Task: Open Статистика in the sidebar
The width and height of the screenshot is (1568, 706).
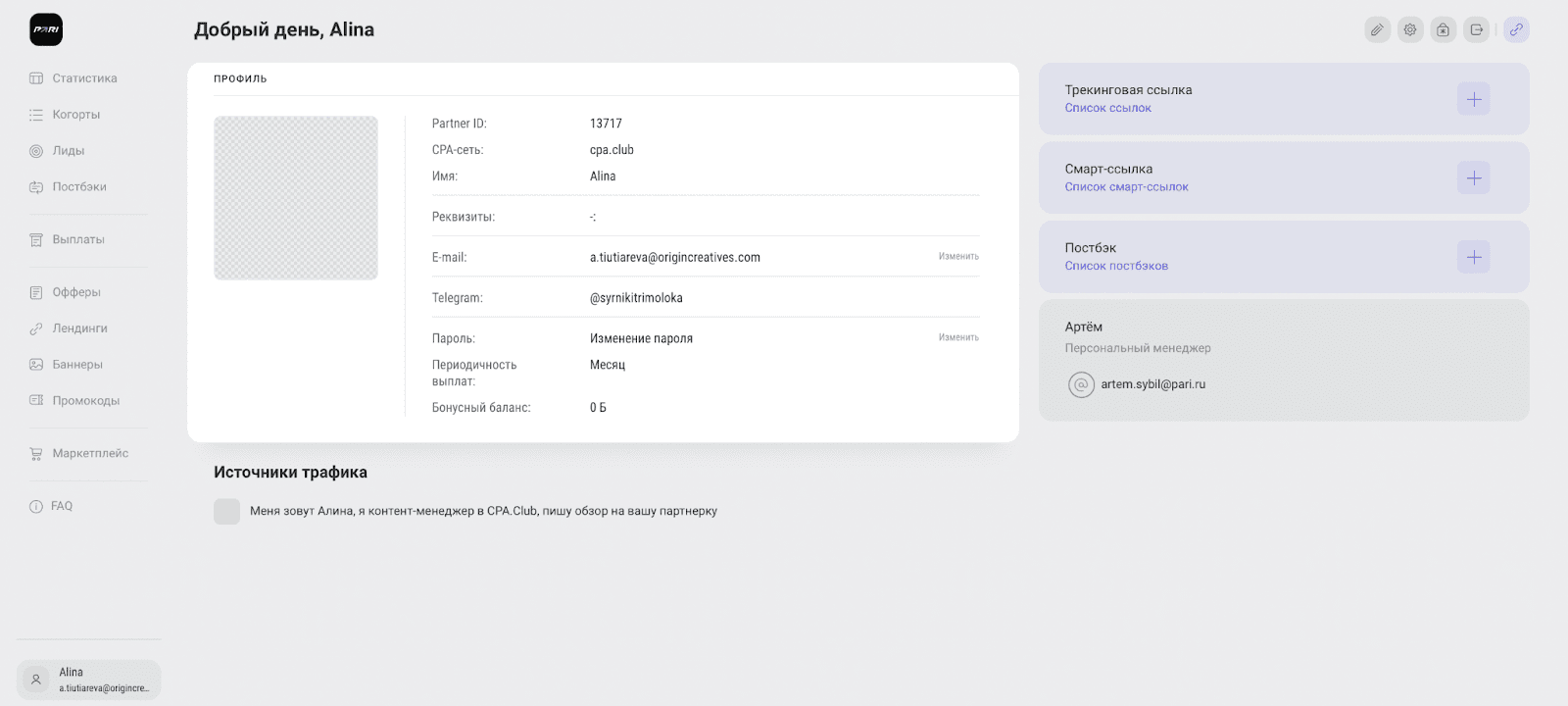Action: coord(84,78)
